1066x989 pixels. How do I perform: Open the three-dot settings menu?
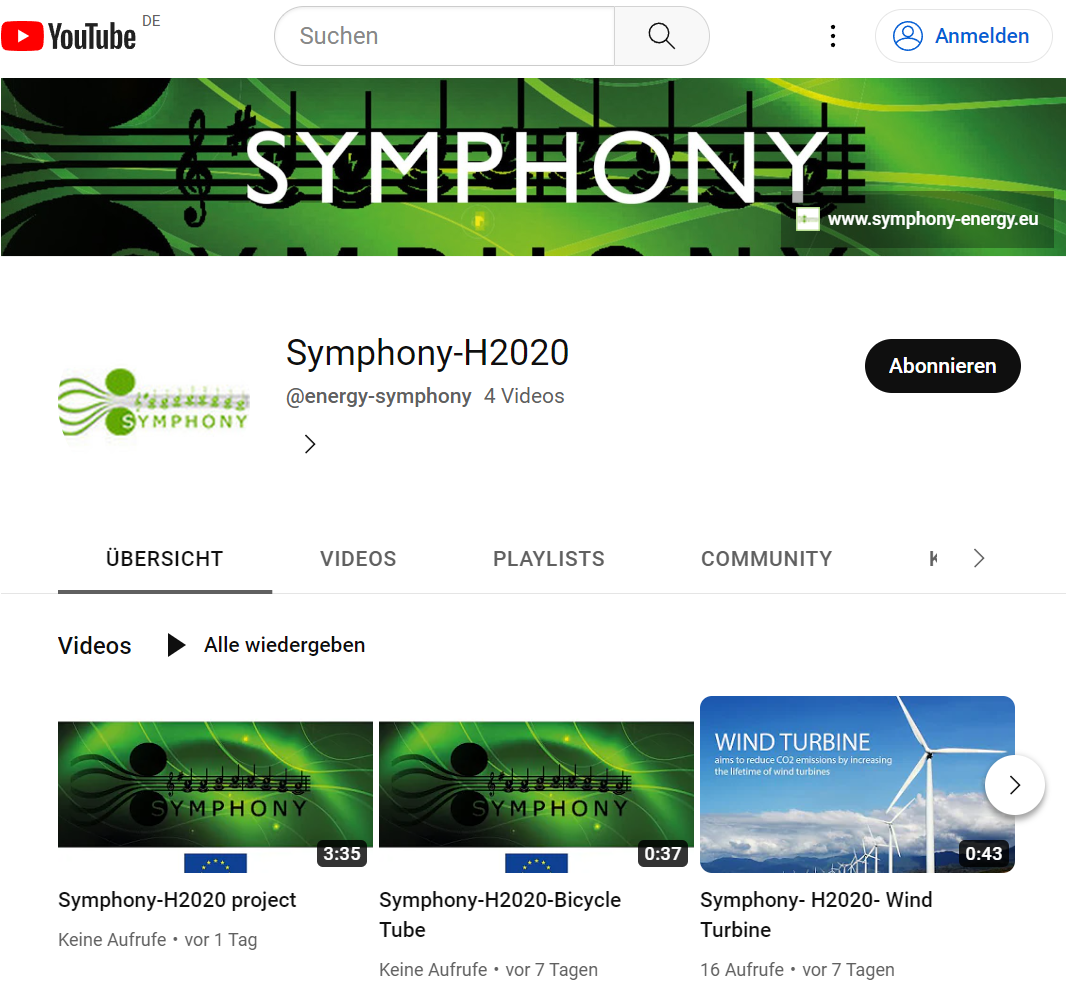(833, 36)
